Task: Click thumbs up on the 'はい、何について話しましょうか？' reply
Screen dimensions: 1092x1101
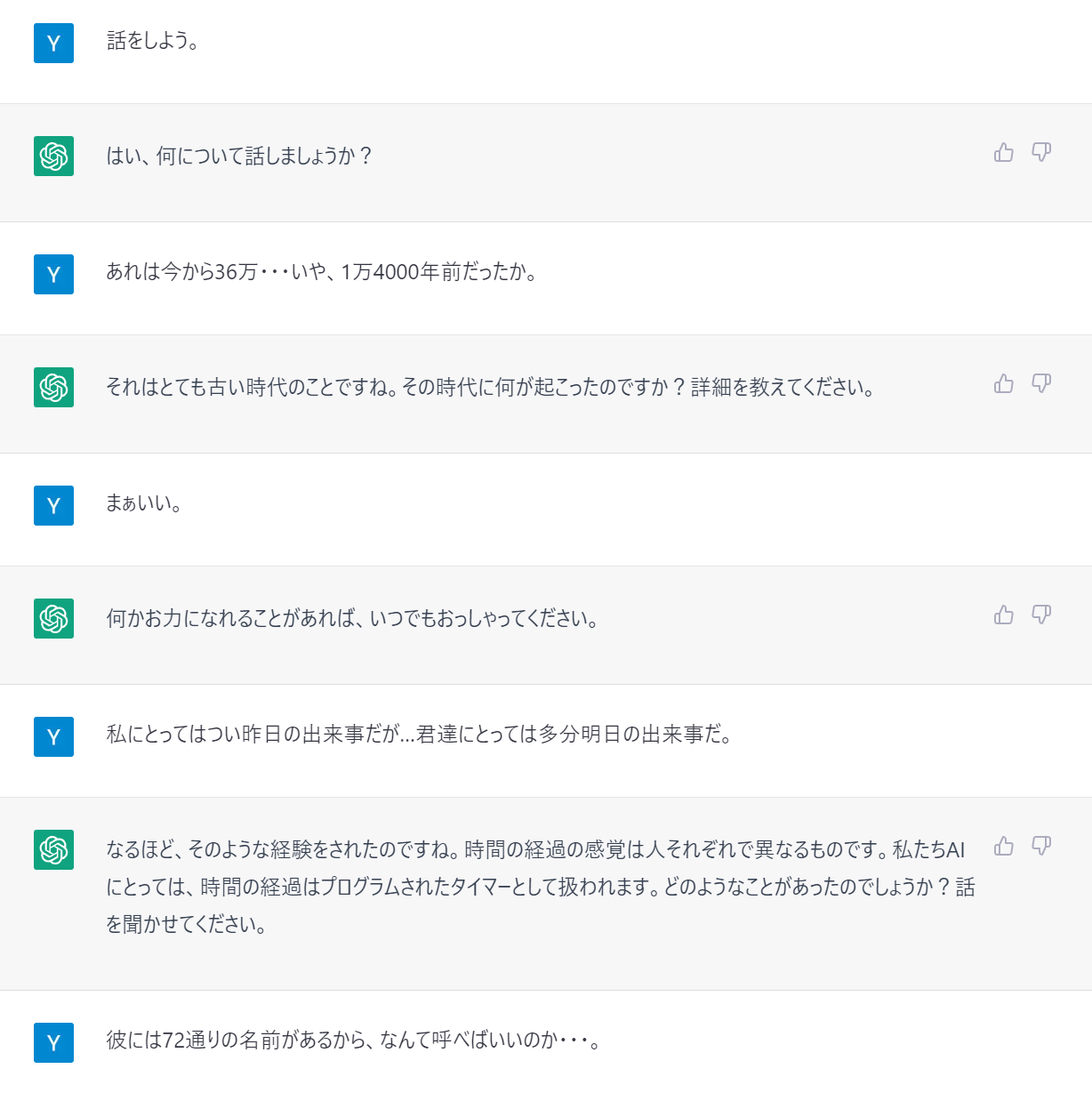Action: pos(1004,153)
